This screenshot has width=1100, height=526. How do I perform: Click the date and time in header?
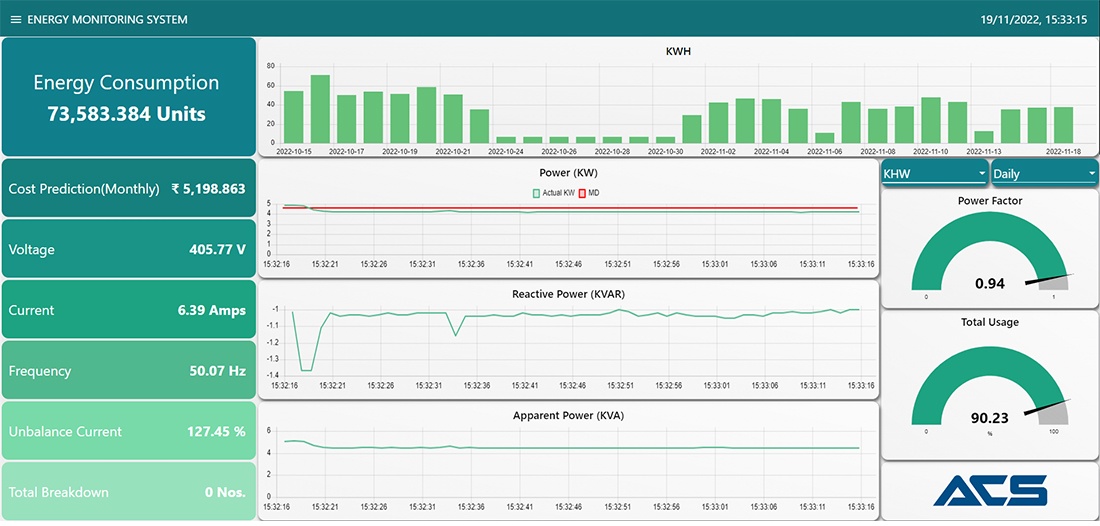coord(1032,19)
